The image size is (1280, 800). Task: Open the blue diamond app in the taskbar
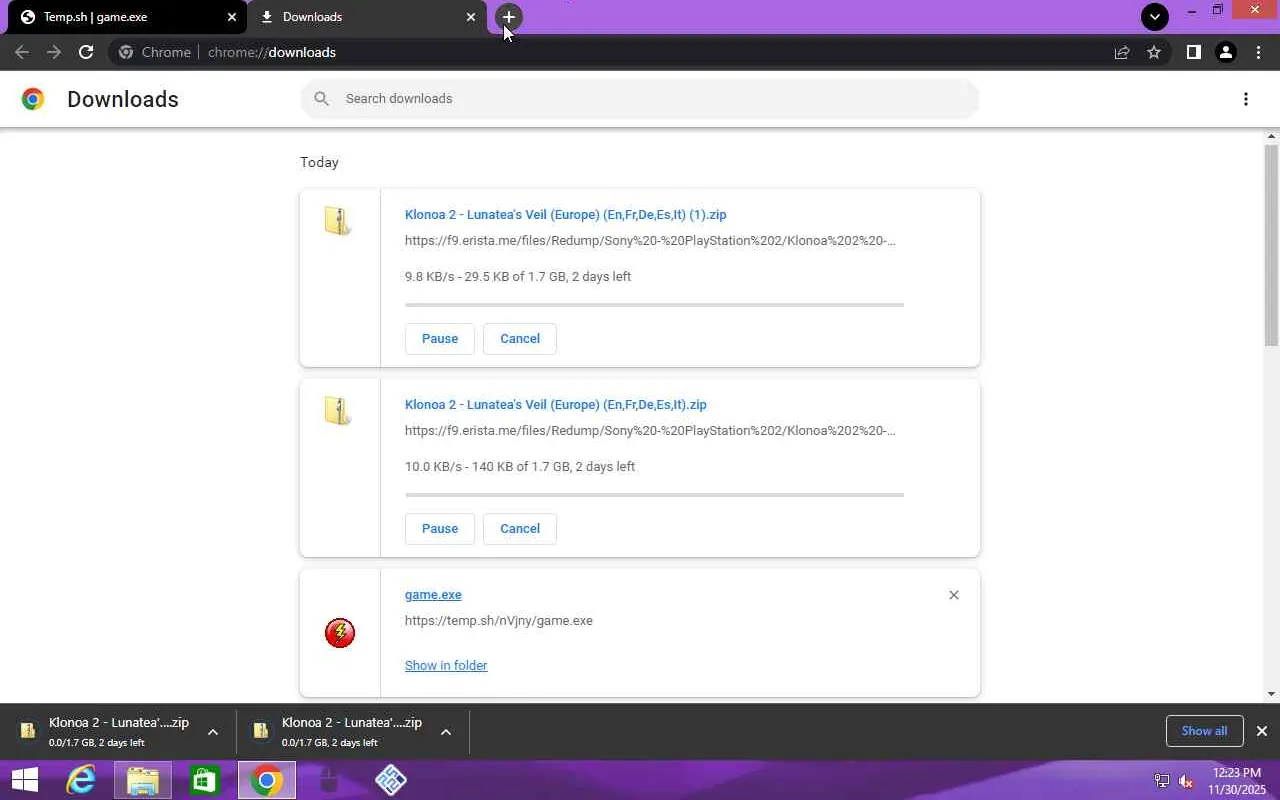pyautogui.click(x=391, y=780)
